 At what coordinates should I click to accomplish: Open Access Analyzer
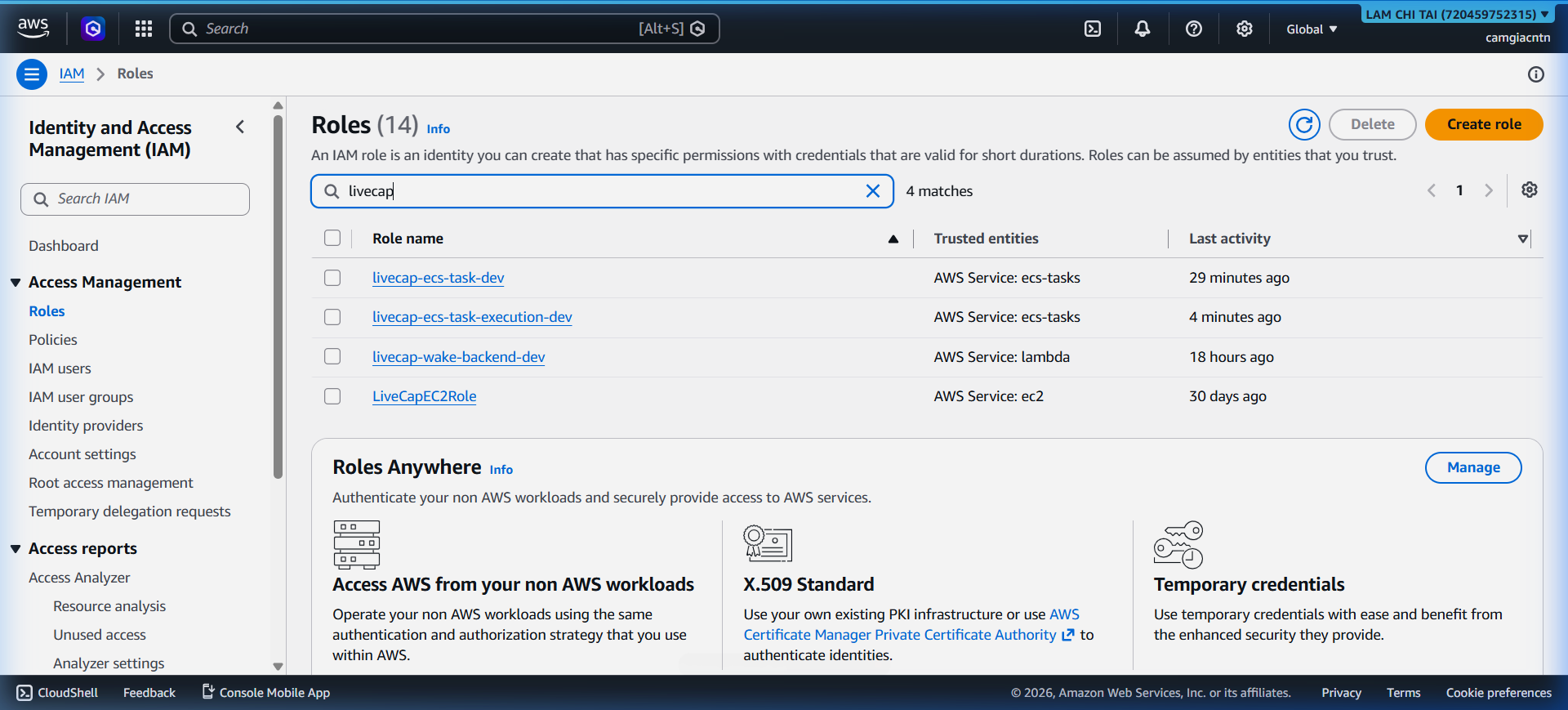coord(79,578)
